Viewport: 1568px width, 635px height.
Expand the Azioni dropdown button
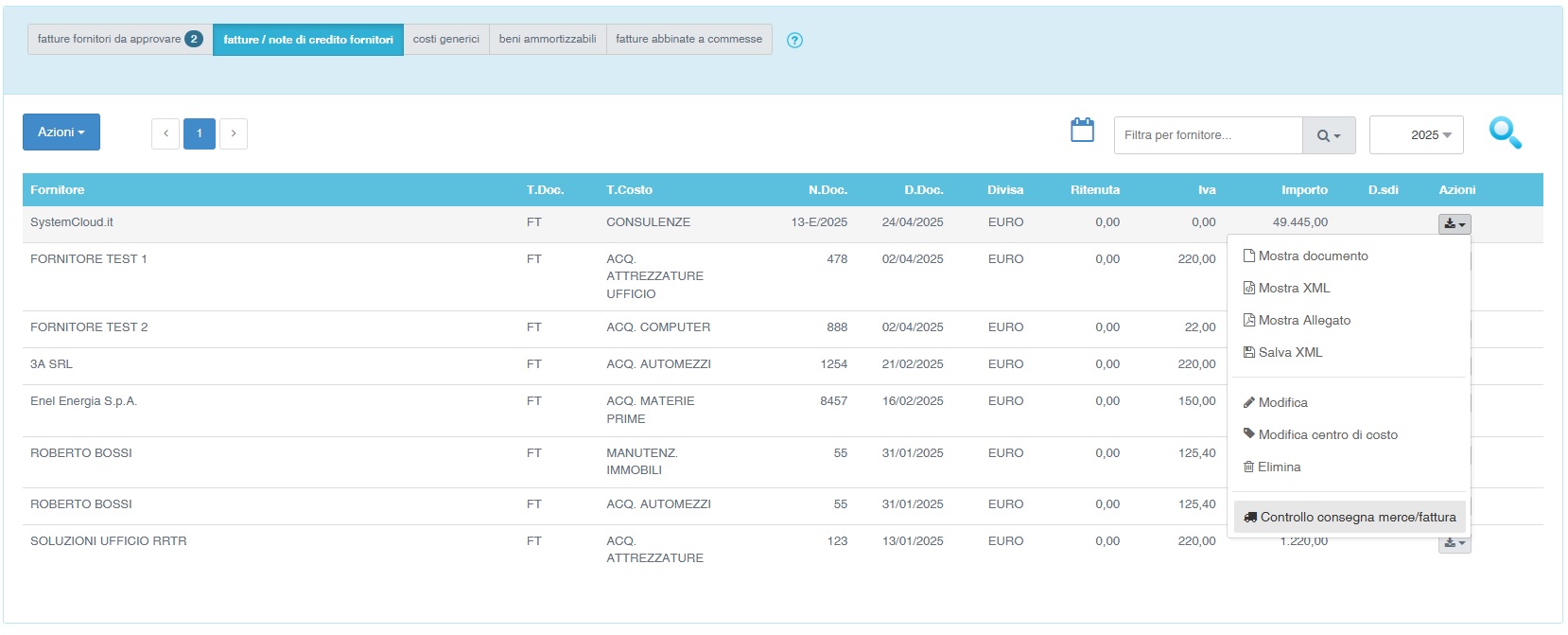61,132
